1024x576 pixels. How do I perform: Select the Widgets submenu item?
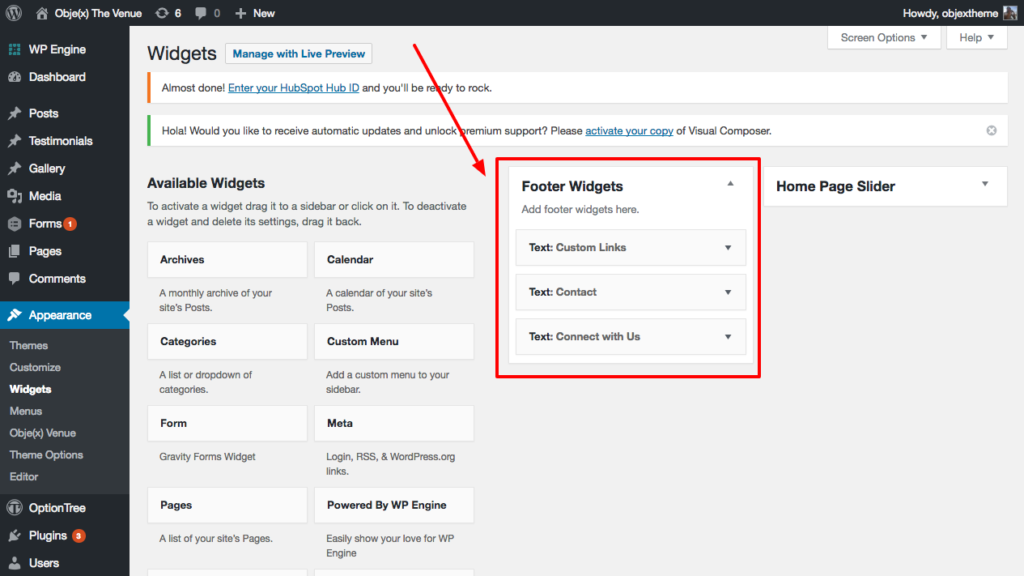click(31, 389)
